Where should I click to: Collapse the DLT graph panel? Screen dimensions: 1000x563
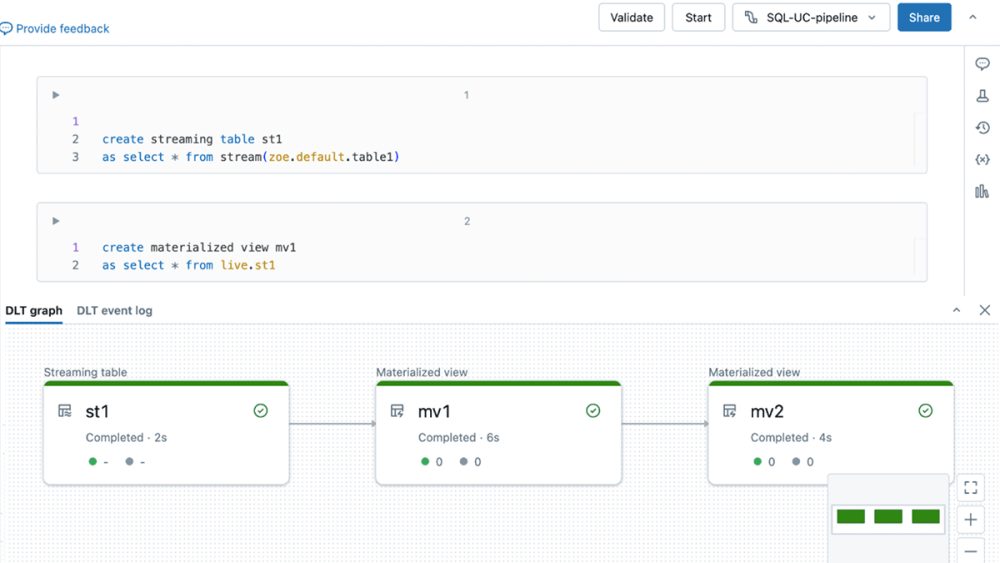[956, 311]
